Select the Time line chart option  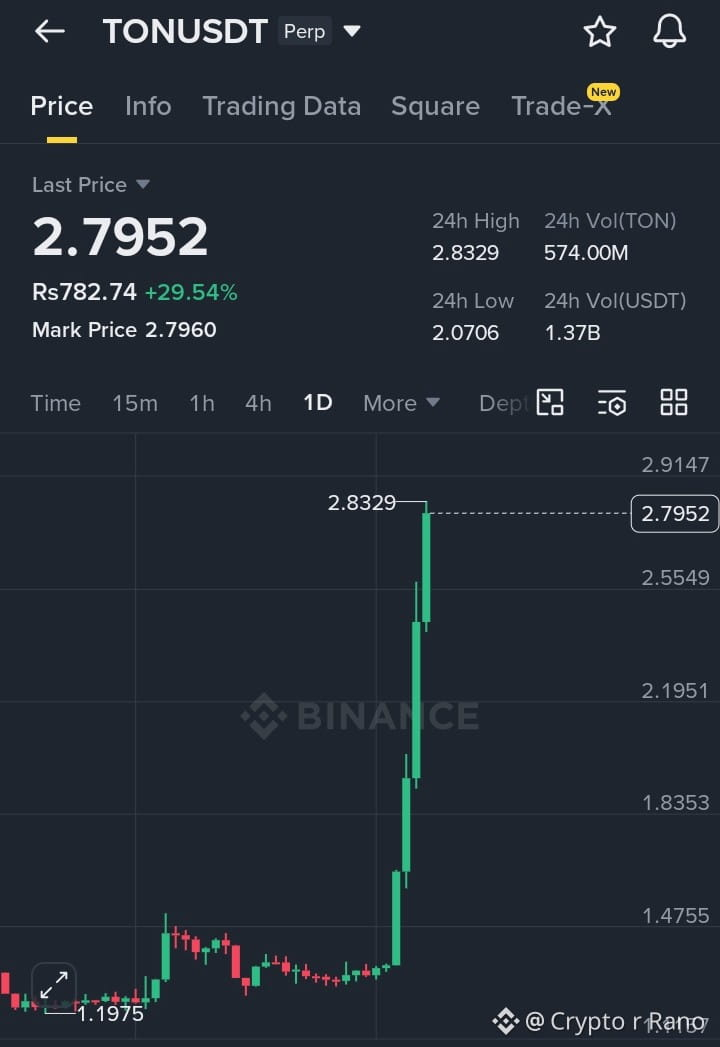pos(55,403)
